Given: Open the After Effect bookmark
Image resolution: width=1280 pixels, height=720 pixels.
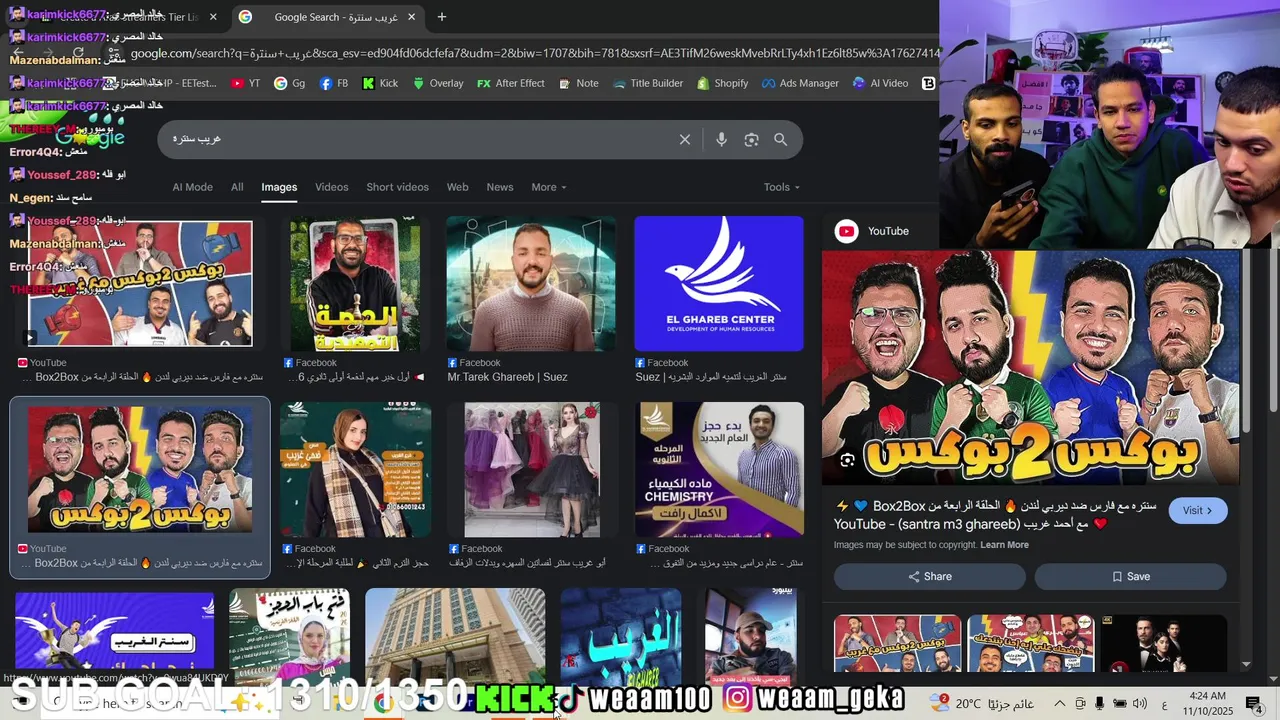Looking at the screenshot, I should tap(511, 83).
